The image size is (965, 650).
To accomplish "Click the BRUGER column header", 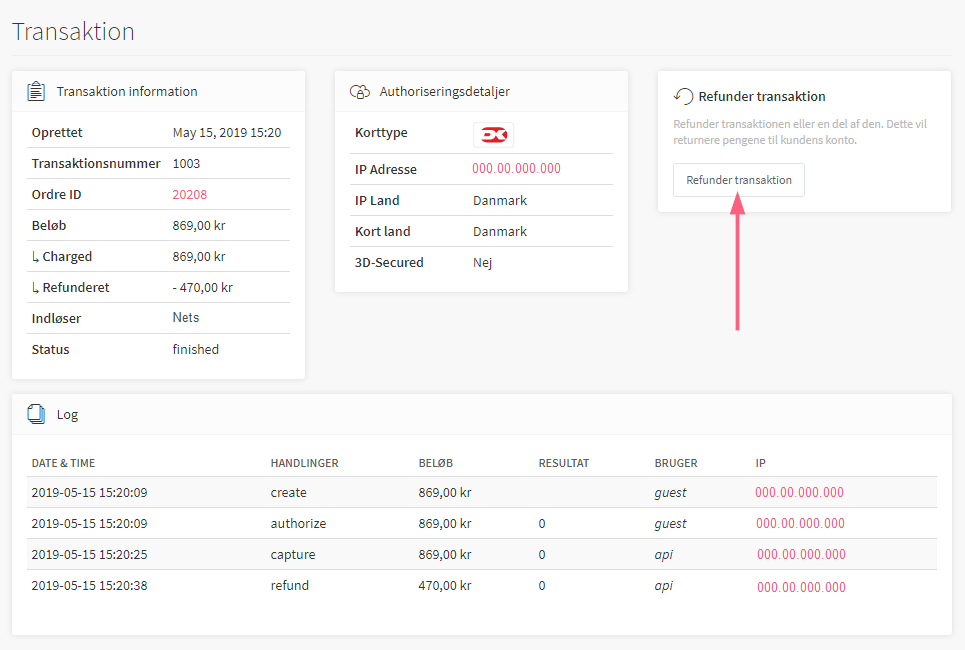I will (676, 463).
